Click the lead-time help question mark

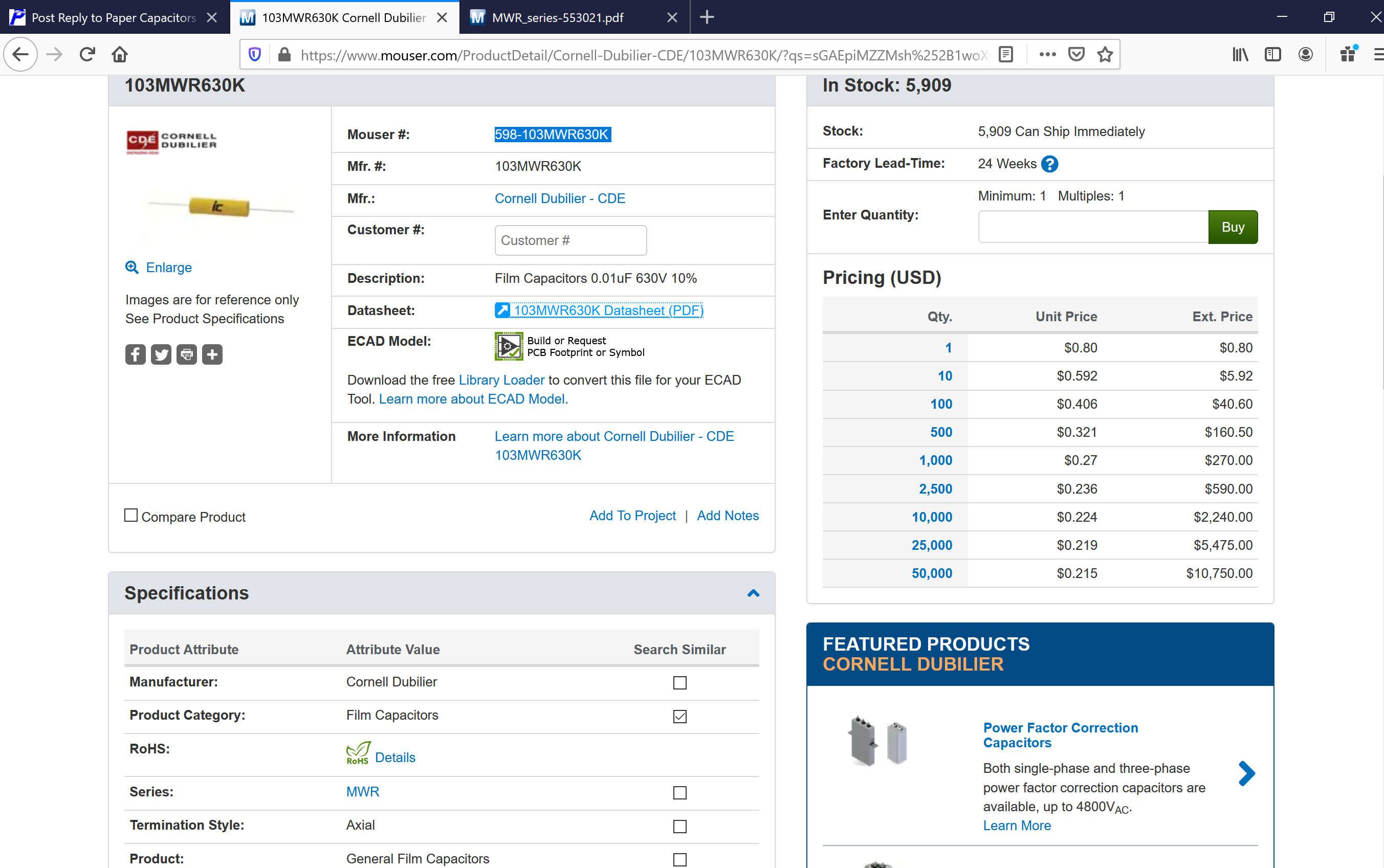(1050, 164)
